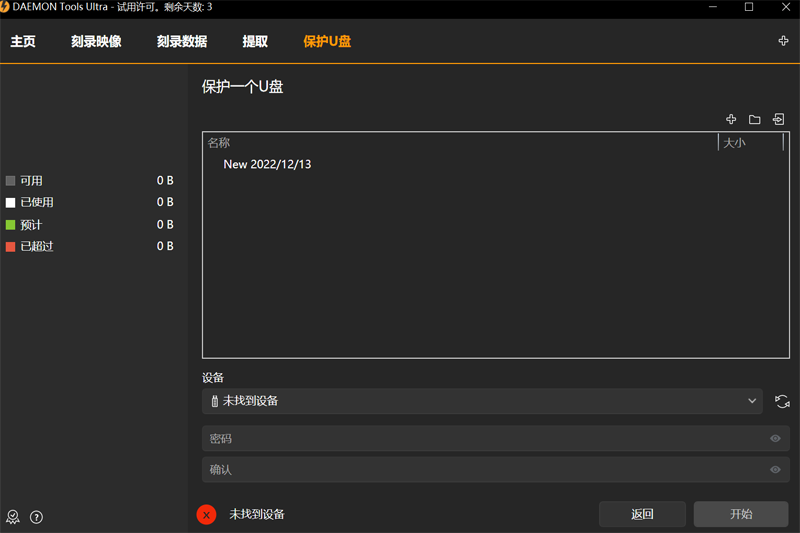The width and height of the screenshot is (800, 533).
Task: Focus the 确认 confirm password field
Action: 495,470
